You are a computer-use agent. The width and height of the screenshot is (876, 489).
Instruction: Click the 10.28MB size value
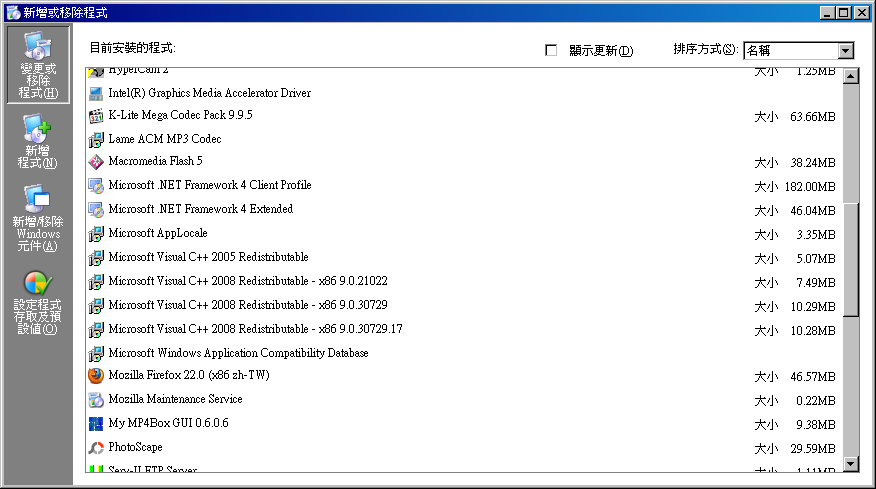(813, 331)
